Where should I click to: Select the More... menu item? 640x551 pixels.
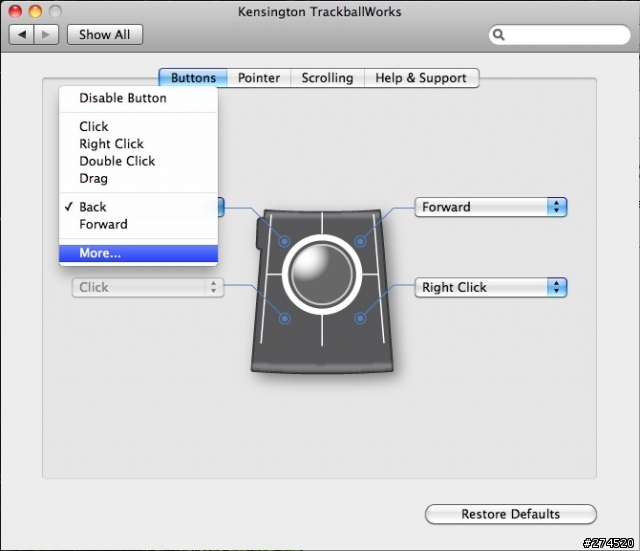pos(138,253)
